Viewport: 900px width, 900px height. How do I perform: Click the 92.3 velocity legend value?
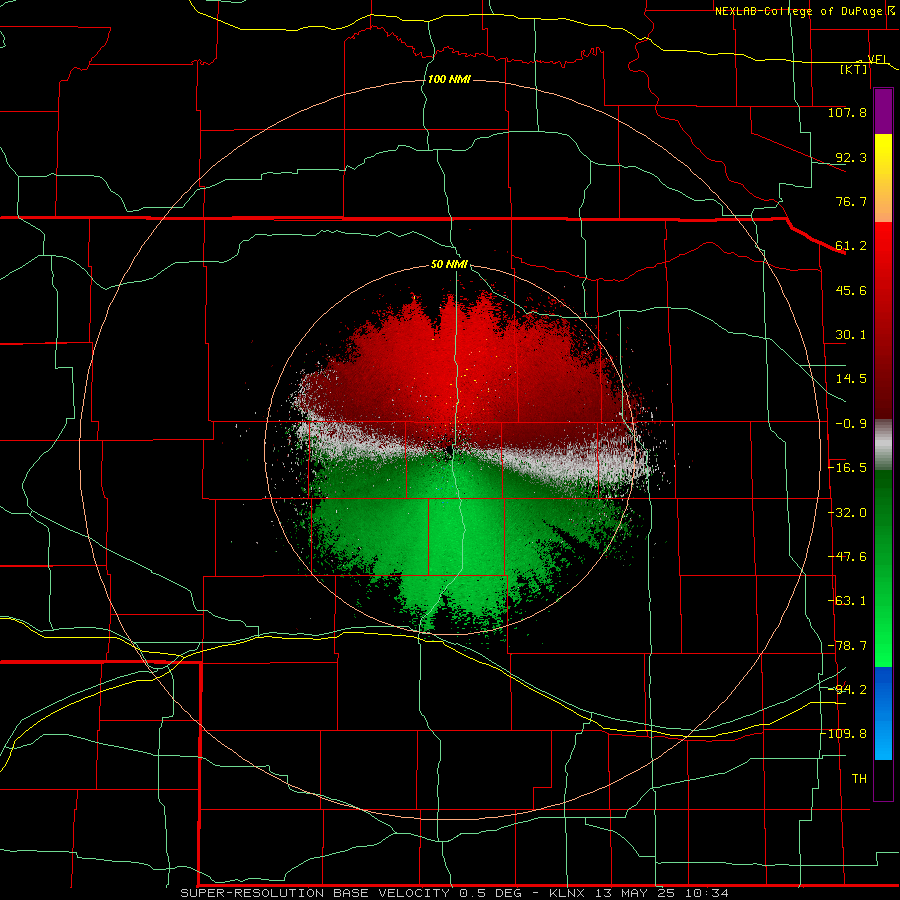point(851,157)
